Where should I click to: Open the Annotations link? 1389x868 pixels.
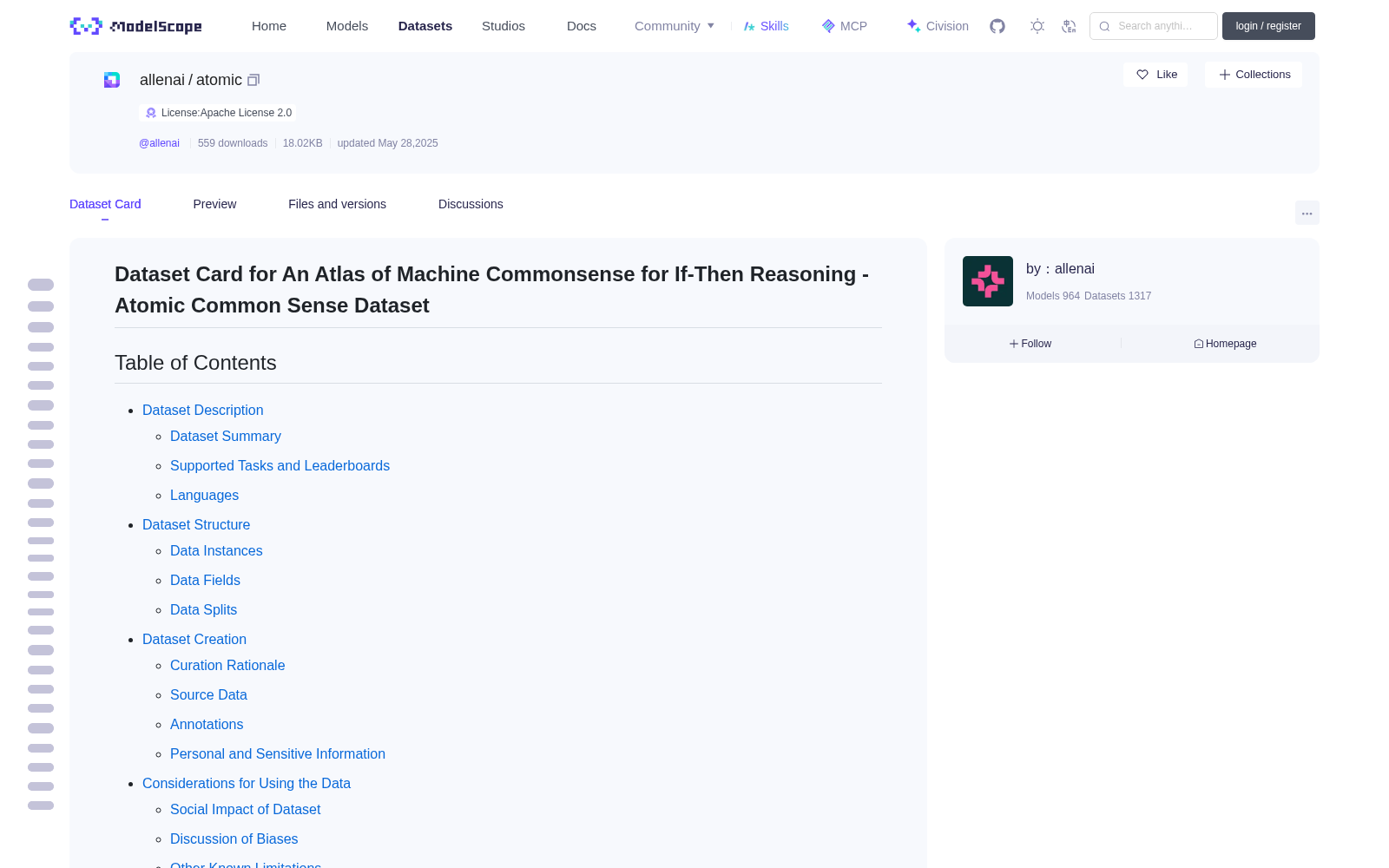(x=207, y=724)
